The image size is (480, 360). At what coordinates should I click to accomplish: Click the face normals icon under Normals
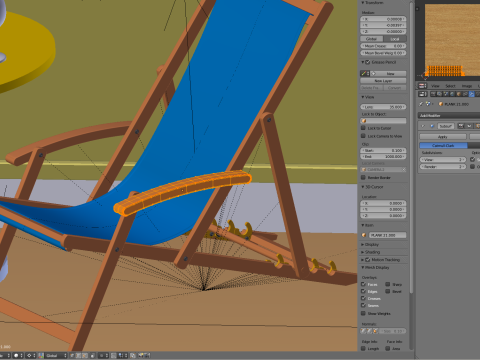point(375,331)
